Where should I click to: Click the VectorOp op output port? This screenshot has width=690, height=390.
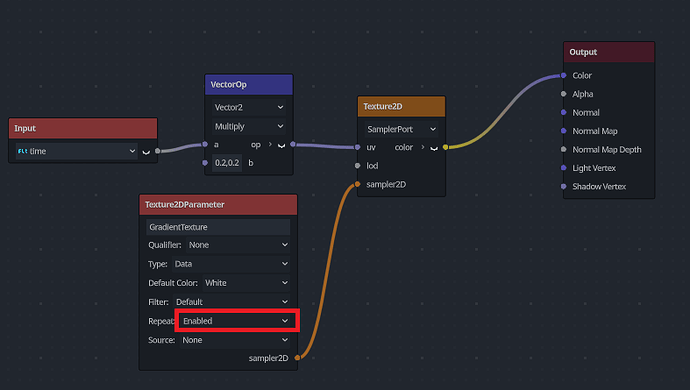293,144
